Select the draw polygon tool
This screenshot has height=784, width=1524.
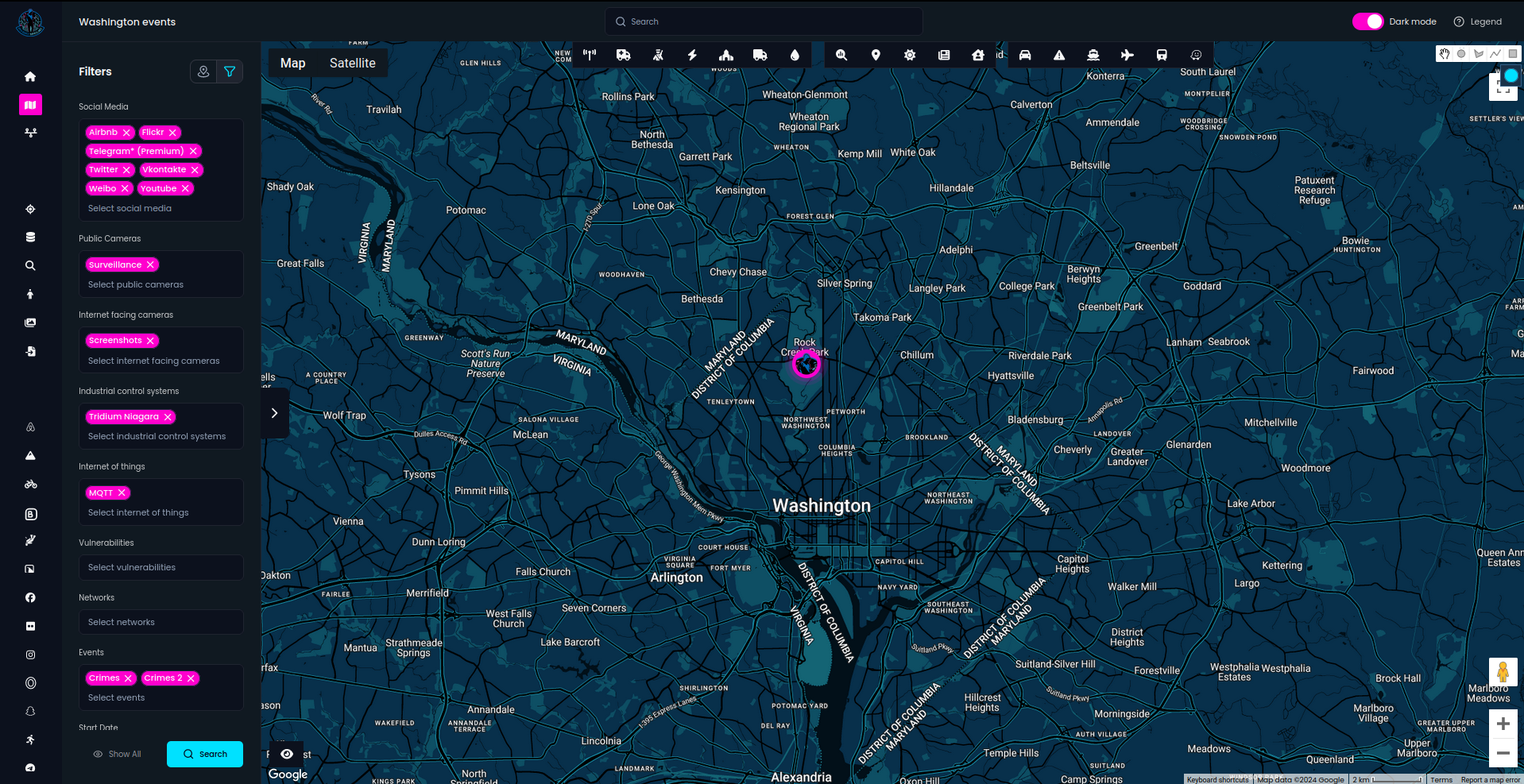[1479, 54]
